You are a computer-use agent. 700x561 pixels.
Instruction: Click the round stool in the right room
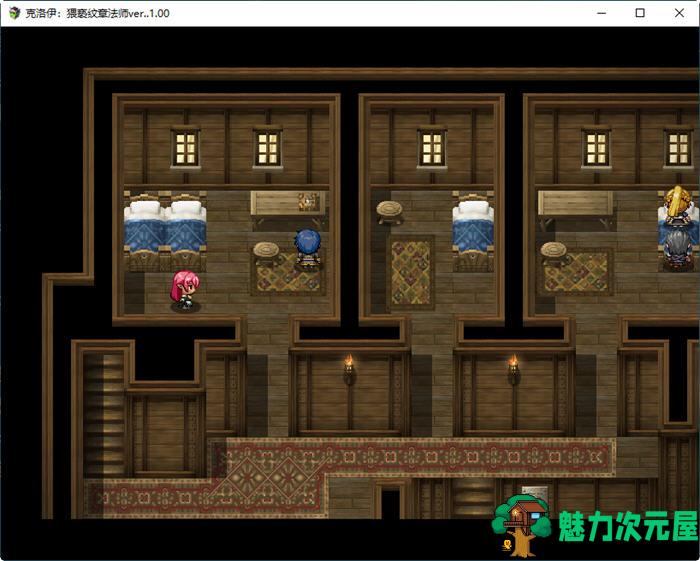coord(554,253)
